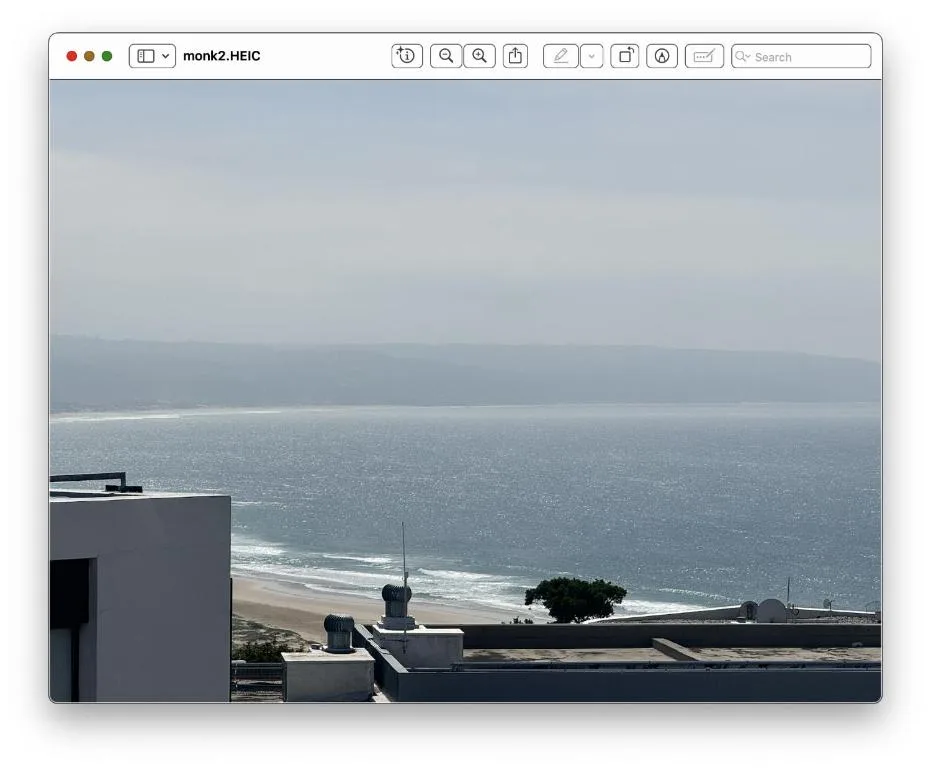Click the sidebar layout icon
The height and width of the screenshot is (768, 931).
(x=146, y=56)
